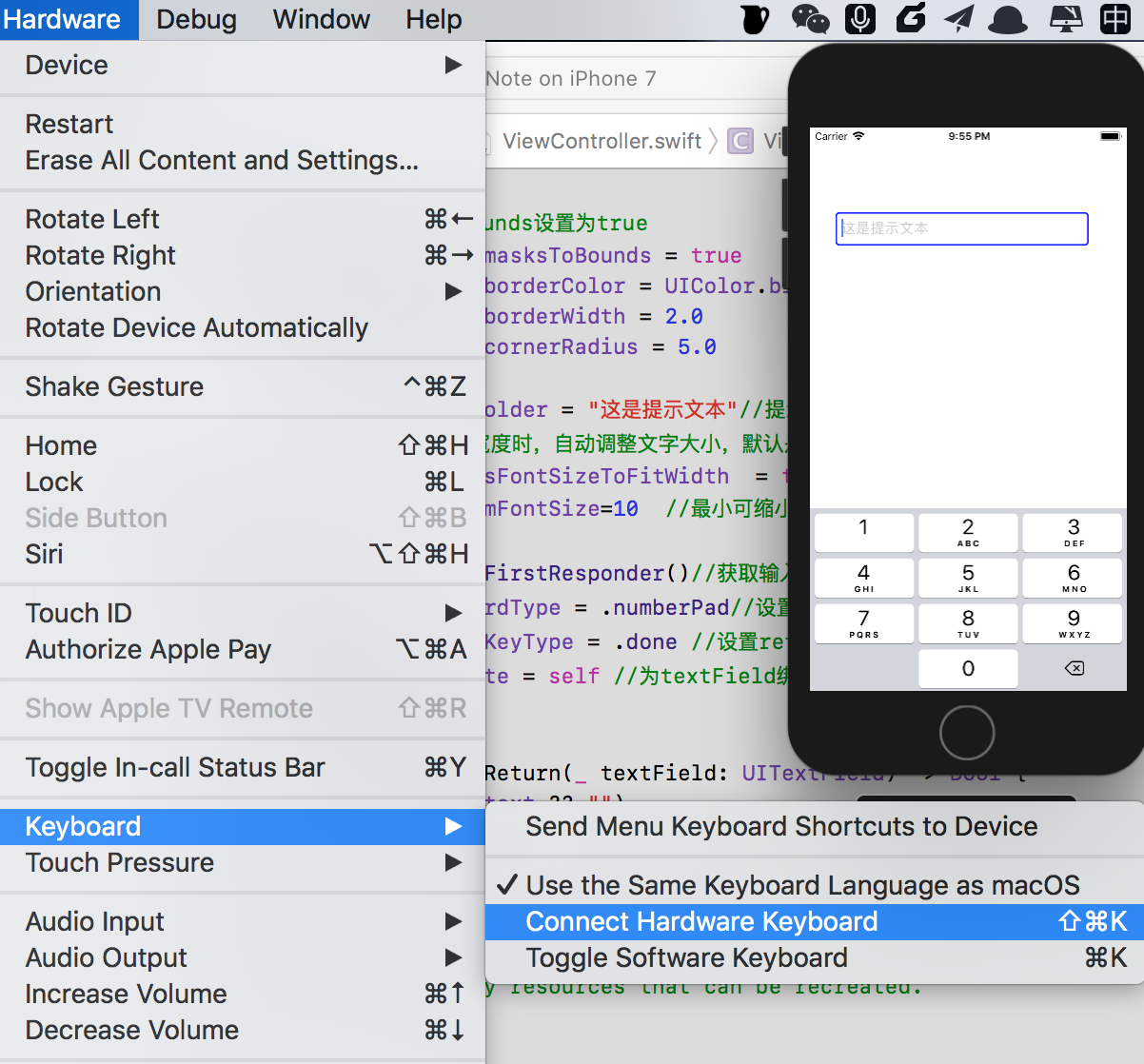Viewport: 1144px width, 1064px height.
Task: Click the word 'self' in code
Action: 574,676
